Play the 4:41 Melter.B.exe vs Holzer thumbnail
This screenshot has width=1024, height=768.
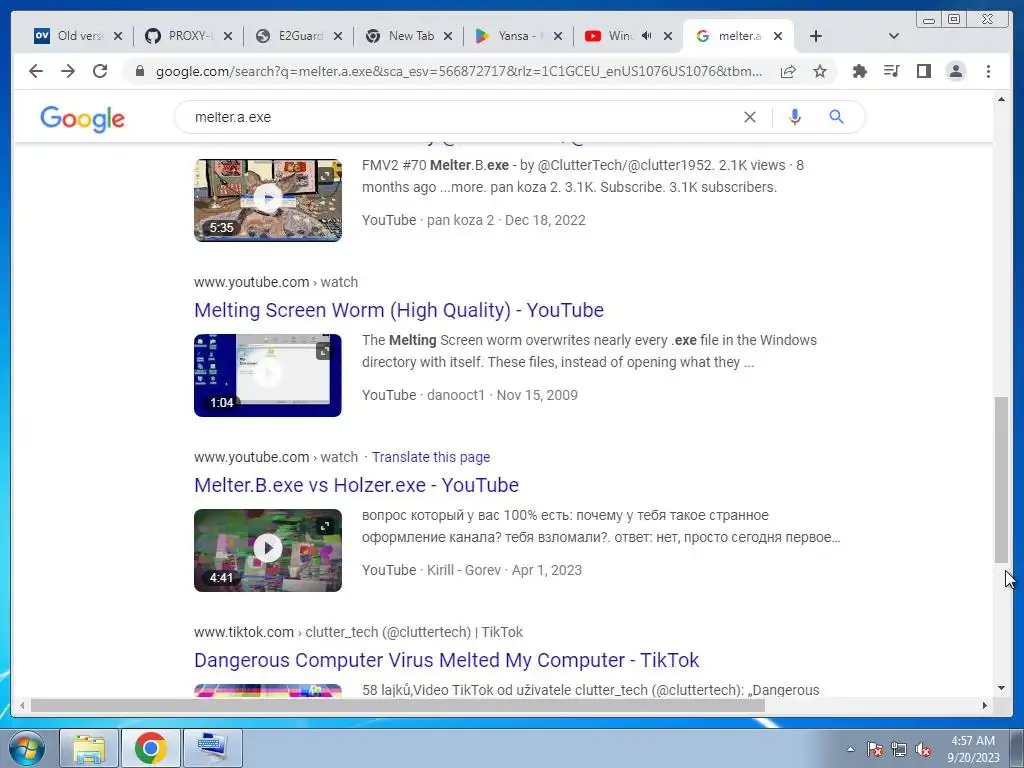268,551
